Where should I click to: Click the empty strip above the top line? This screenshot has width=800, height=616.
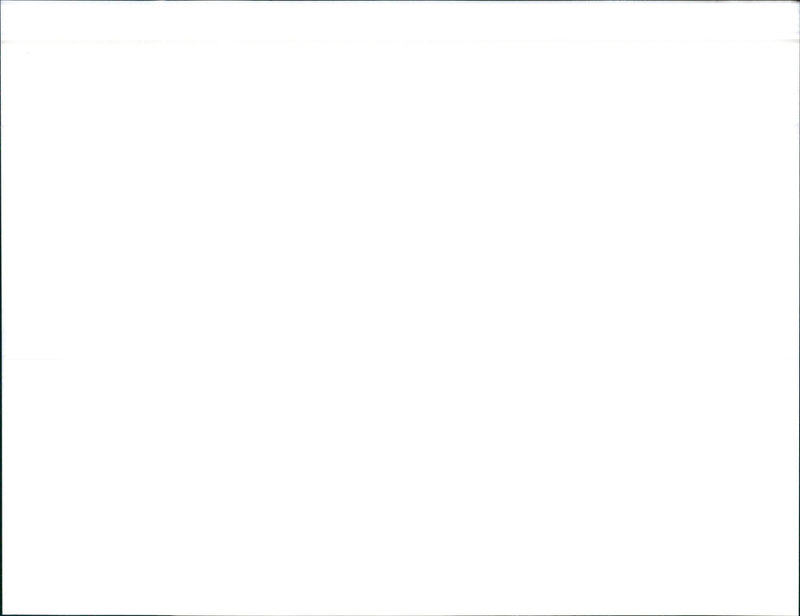point(400,21)
